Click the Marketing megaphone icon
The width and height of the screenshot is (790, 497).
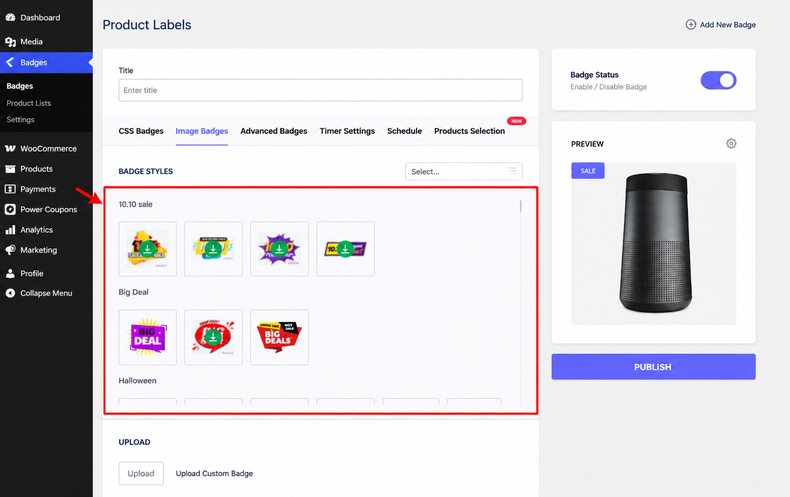coord(10,250)
